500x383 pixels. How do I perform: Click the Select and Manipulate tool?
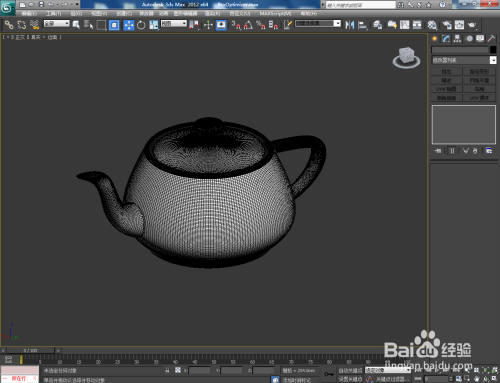tap(208, 25)
